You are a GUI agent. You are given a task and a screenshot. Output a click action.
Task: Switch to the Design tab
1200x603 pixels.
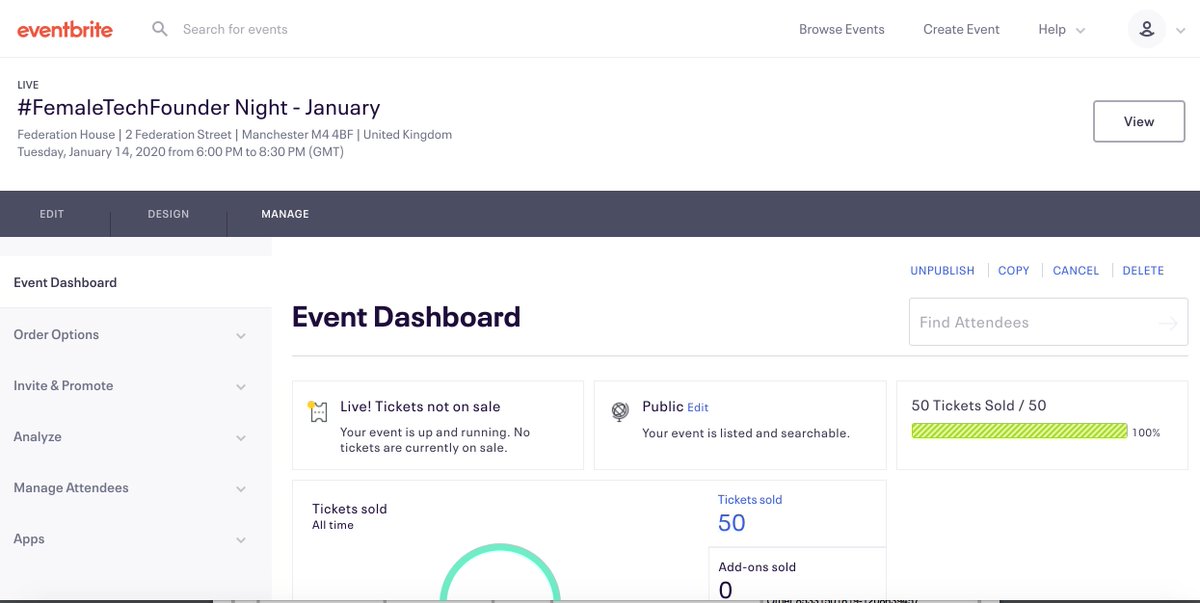tap(168, 214)
